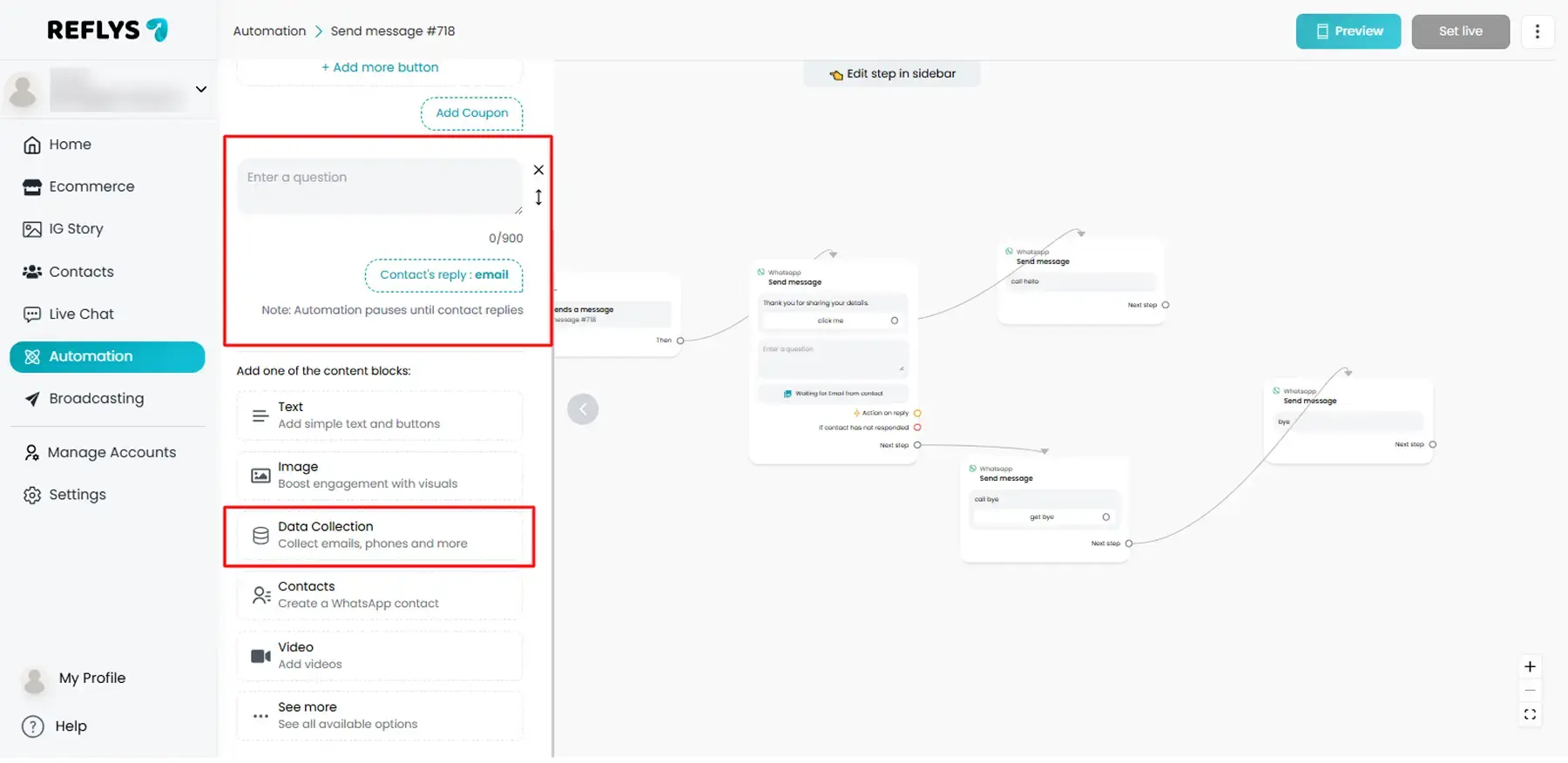This screenshot has height=763, width=1568.
Task: Click the Enter a question text field
Action: coord(379,186)
